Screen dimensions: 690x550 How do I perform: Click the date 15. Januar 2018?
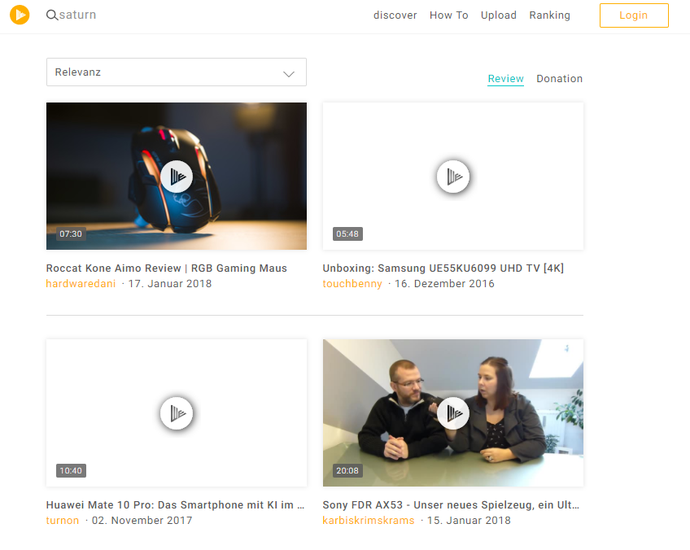tap(469, 521)
